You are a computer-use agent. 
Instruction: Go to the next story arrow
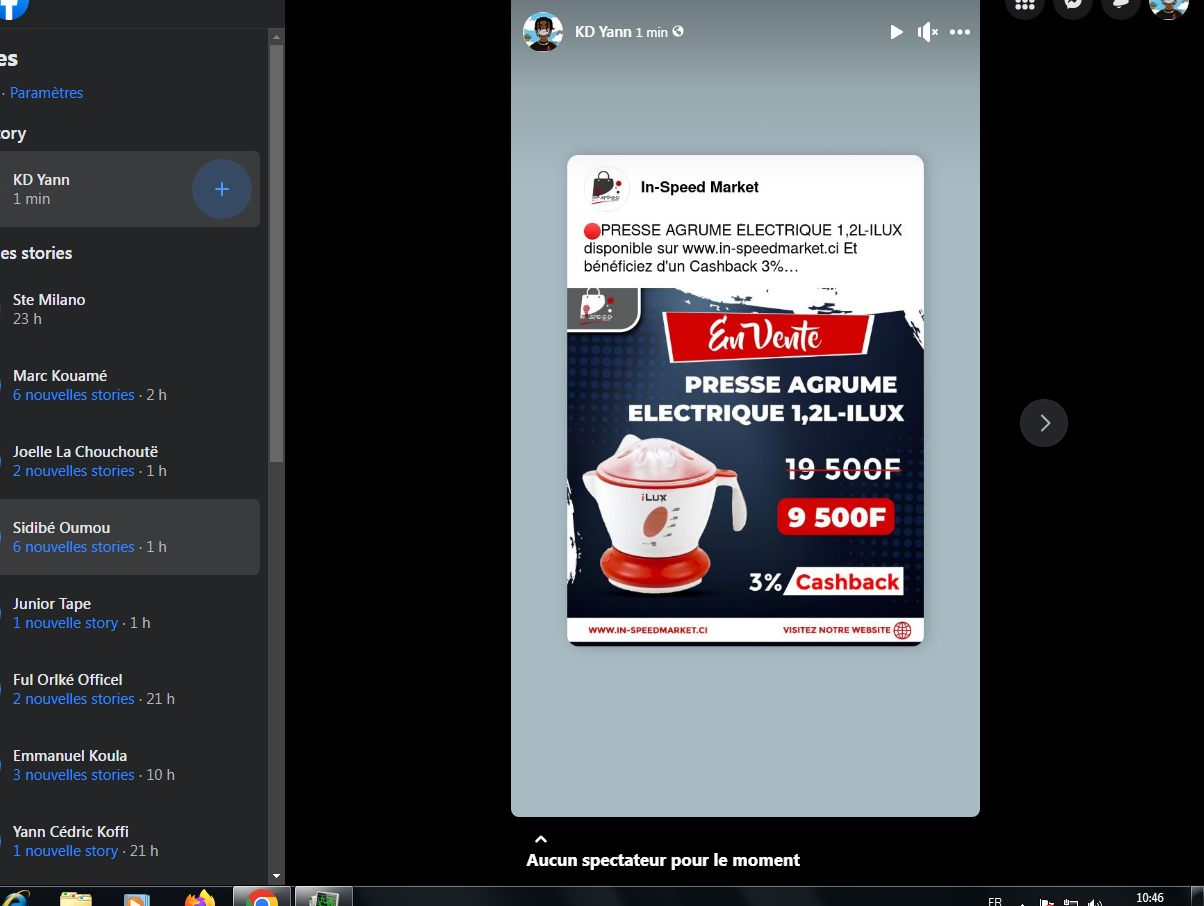pos(1044,423)
